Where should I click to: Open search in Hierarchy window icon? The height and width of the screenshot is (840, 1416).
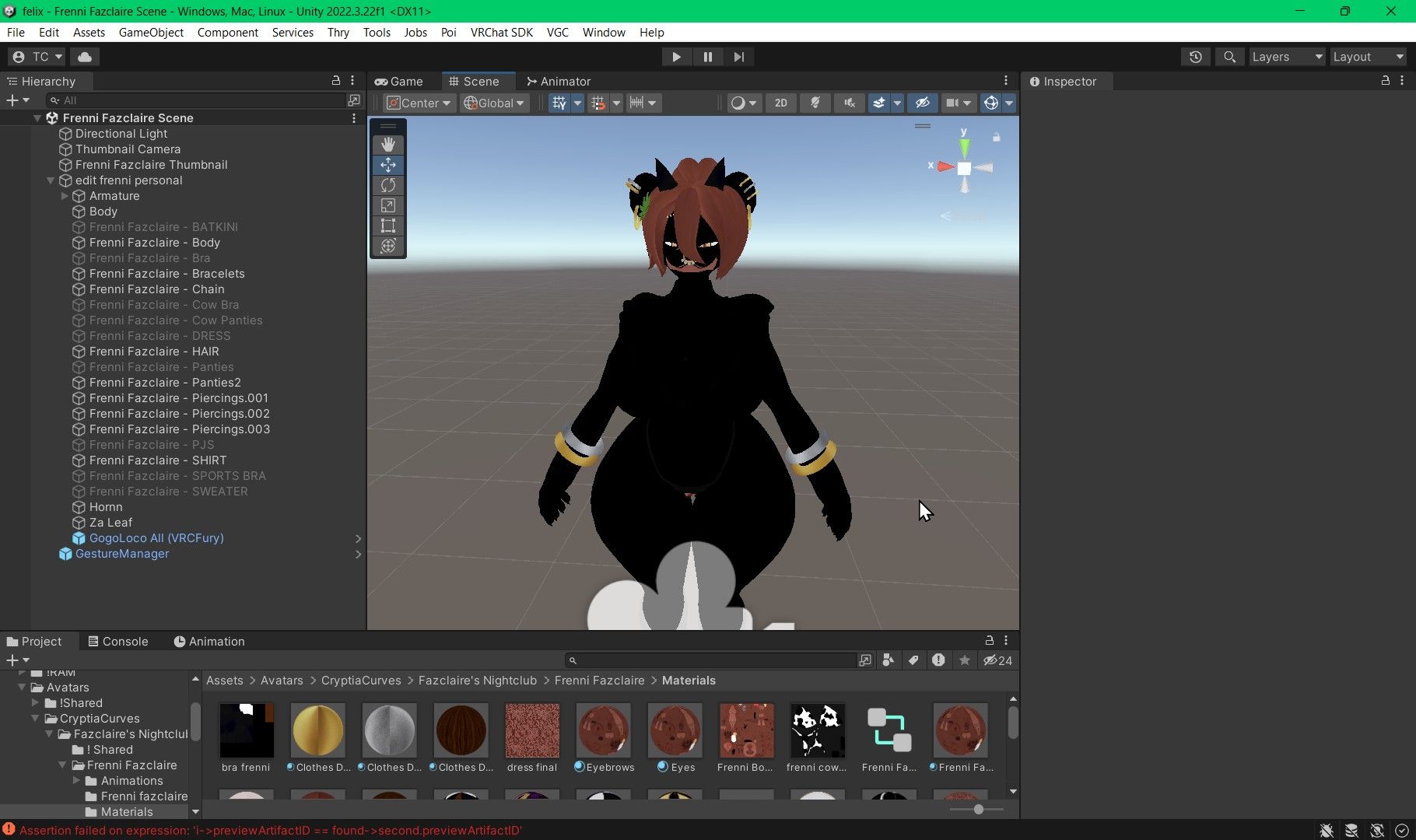tap(354, 100)
